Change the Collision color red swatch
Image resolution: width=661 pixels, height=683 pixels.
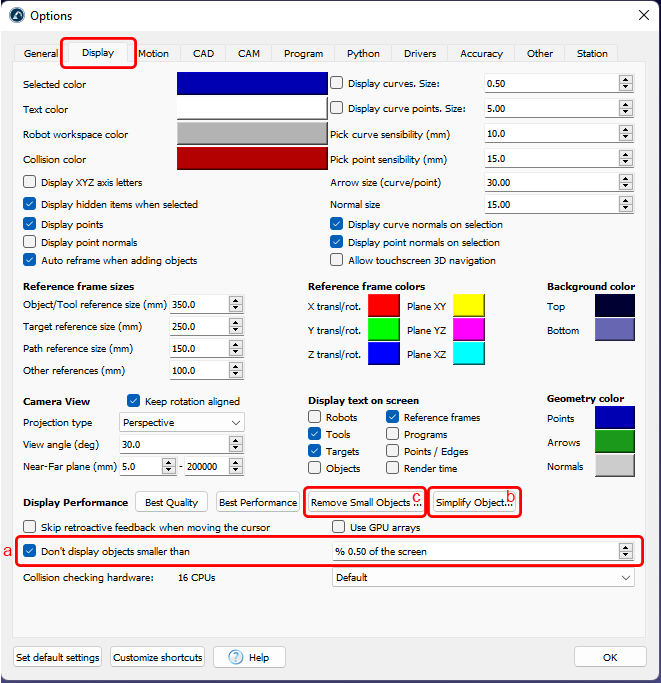[x=252, y=159]
